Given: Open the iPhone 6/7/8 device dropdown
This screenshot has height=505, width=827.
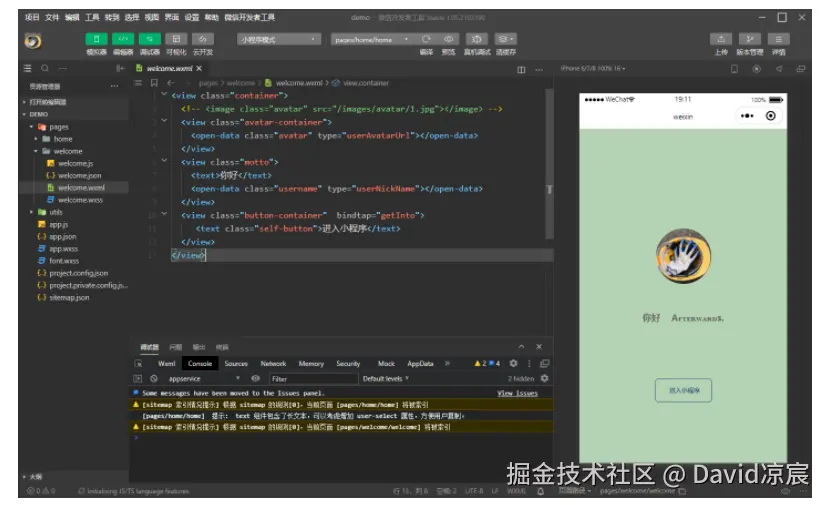Looking at the screenshot, I should pyautogui.click(x=593, y=69).
